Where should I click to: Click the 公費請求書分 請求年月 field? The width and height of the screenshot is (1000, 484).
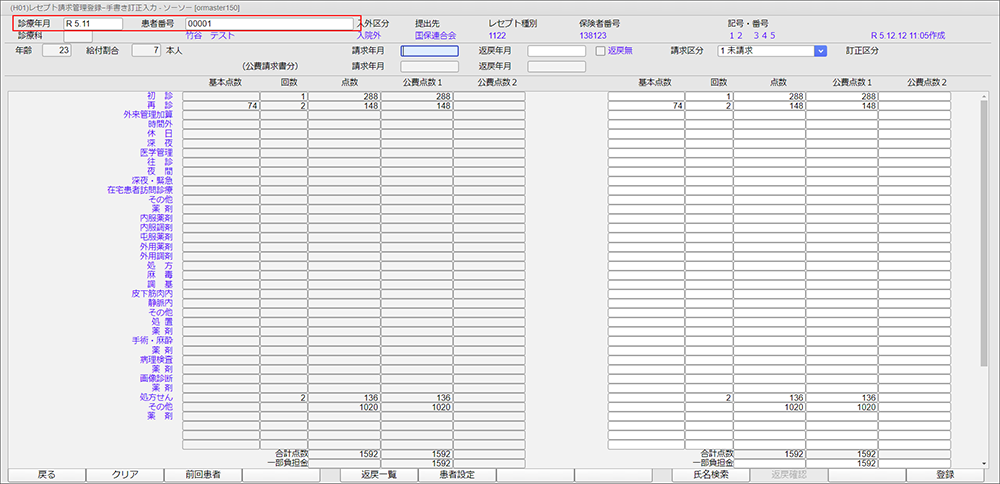point(429,67)
